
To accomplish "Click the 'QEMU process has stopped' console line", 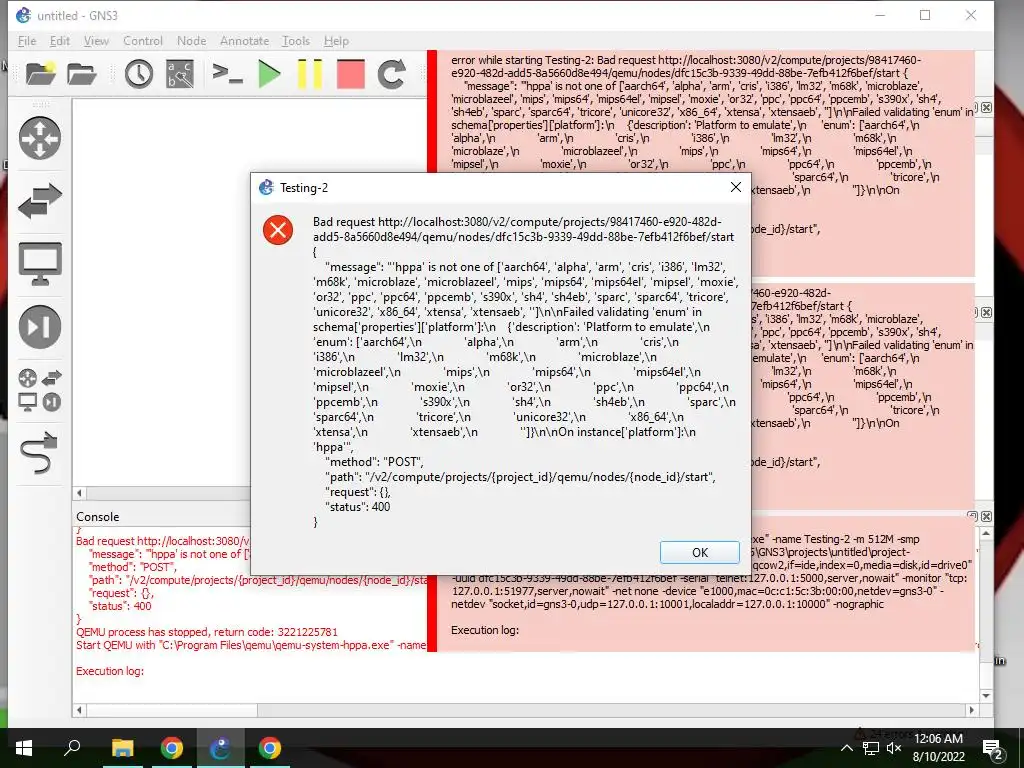I will 207,632.
